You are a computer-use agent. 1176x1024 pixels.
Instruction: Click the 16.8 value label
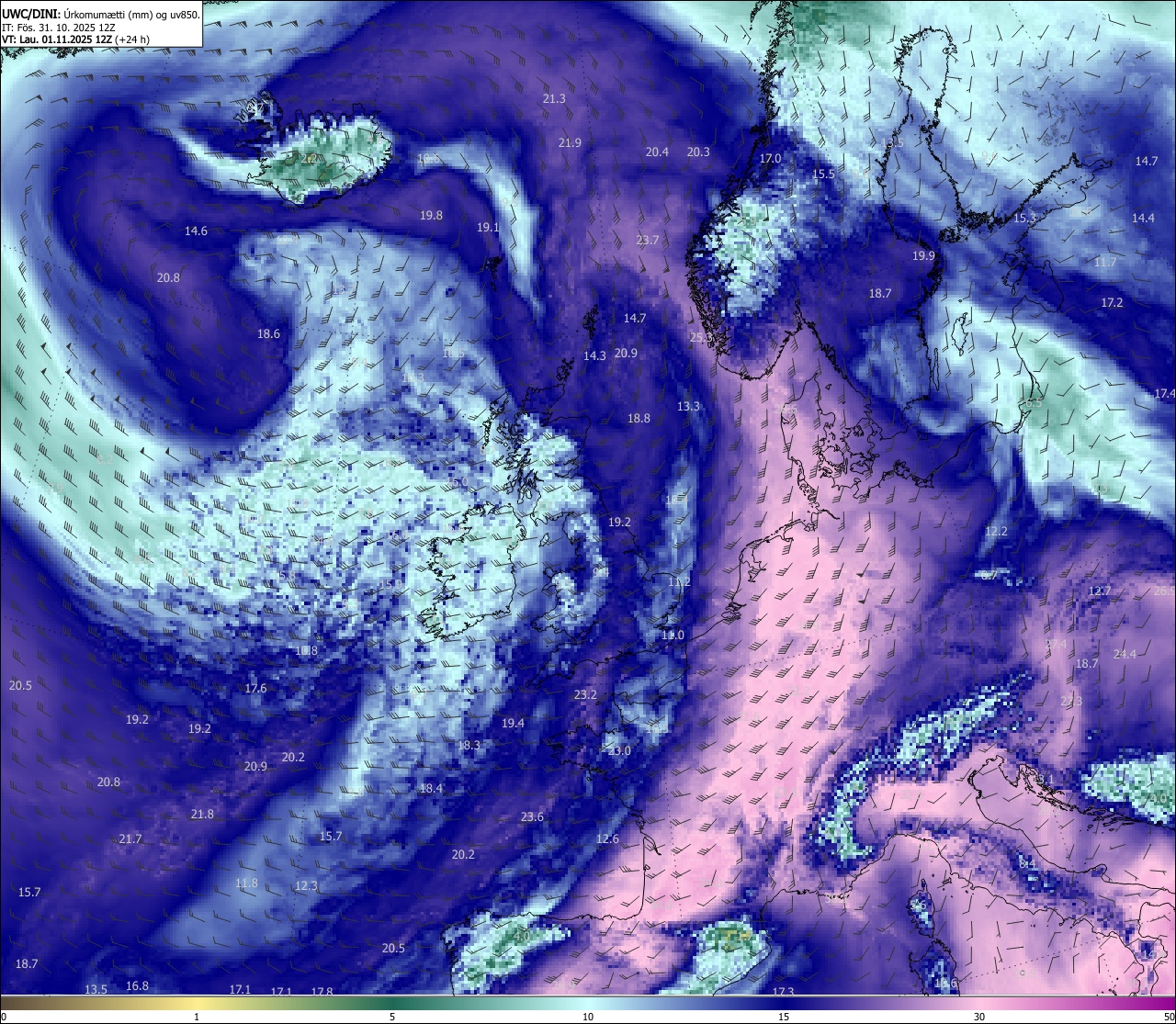point(137,985)
